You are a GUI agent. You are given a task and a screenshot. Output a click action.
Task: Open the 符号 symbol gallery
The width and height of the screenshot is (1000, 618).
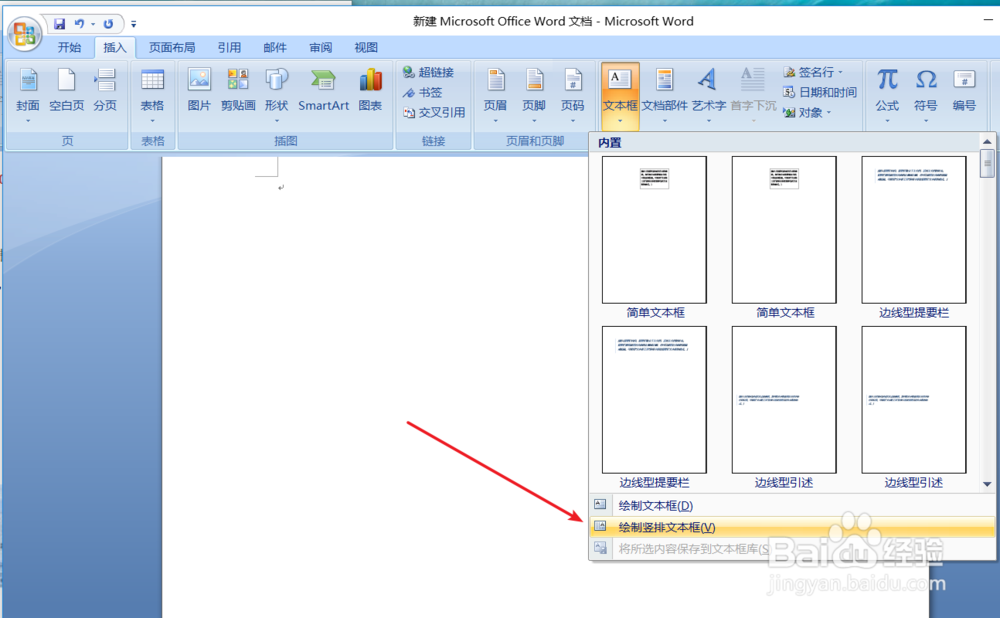925,90
